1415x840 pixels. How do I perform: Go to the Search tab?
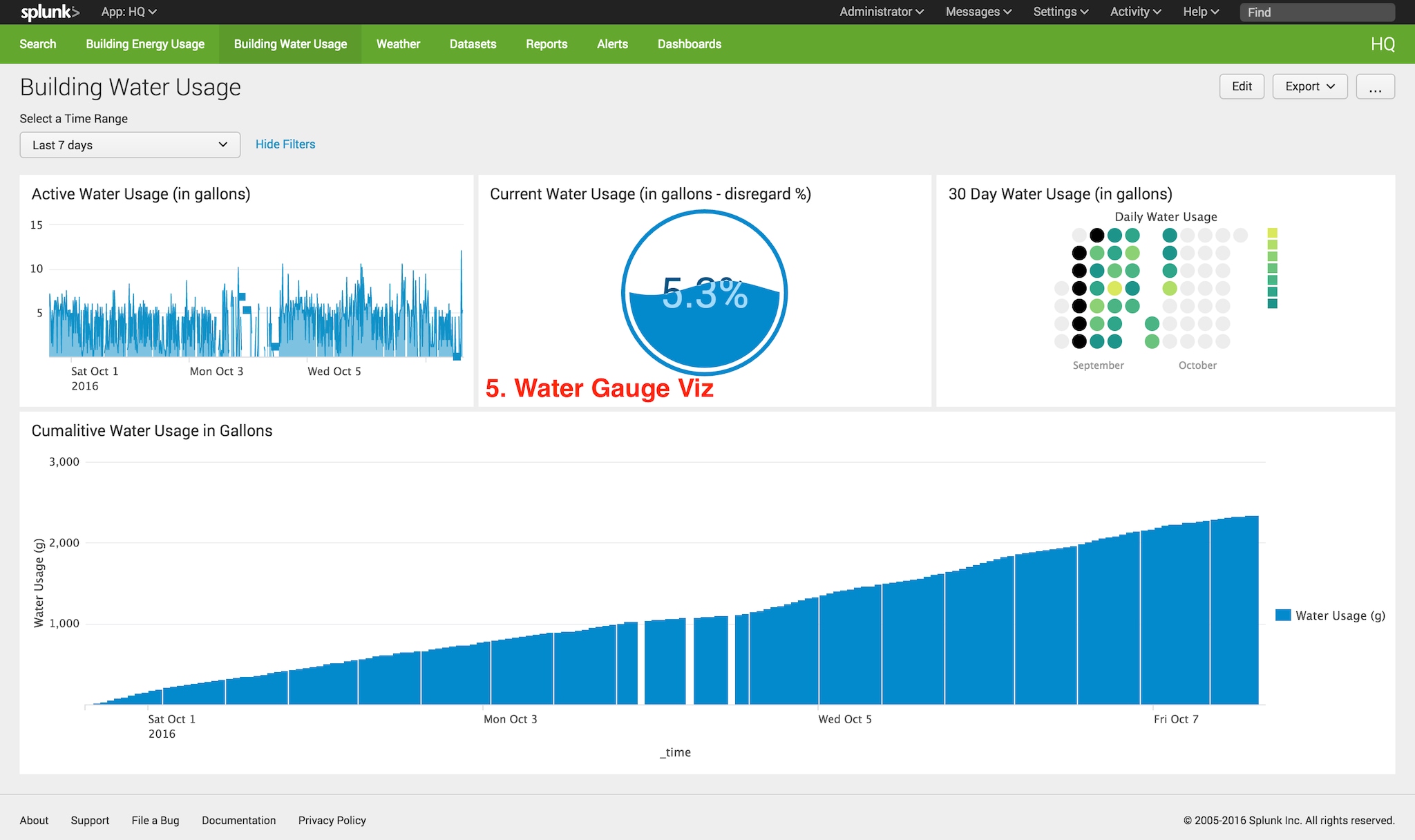coord(38,44)
